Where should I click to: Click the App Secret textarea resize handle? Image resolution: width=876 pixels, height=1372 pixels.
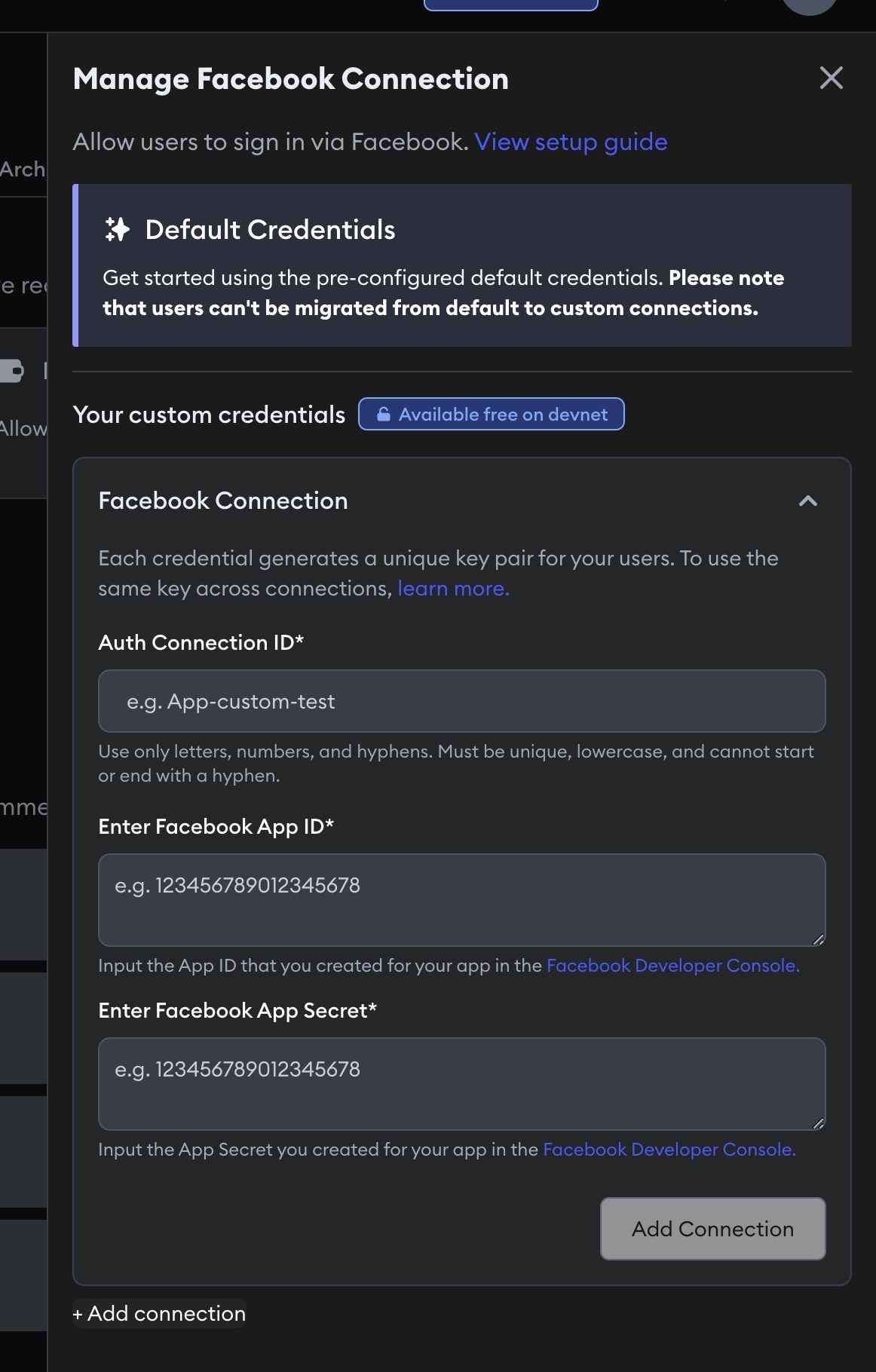click(x=818, y=1123)
